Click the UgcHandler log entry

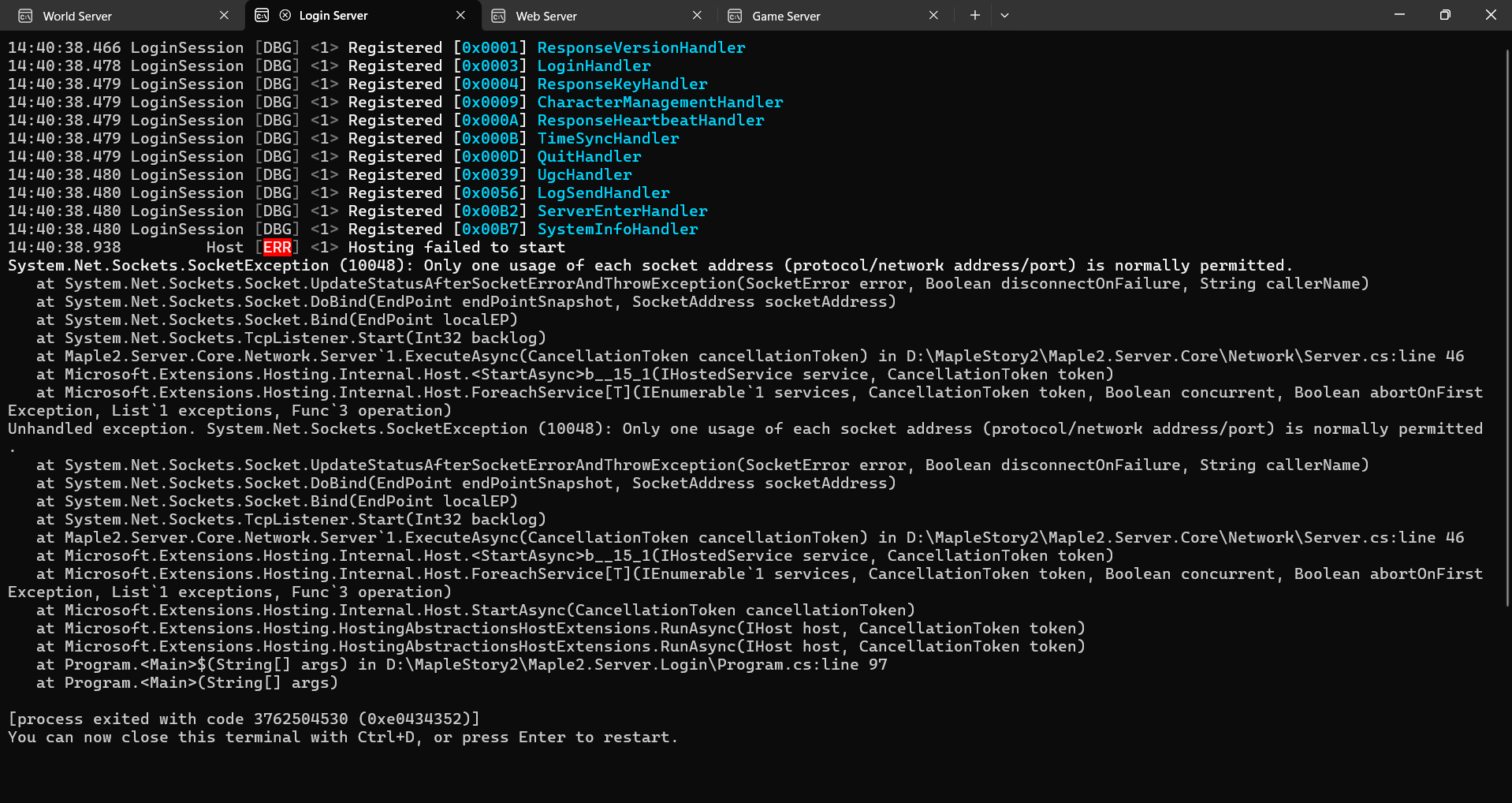[x=584, y=175]
